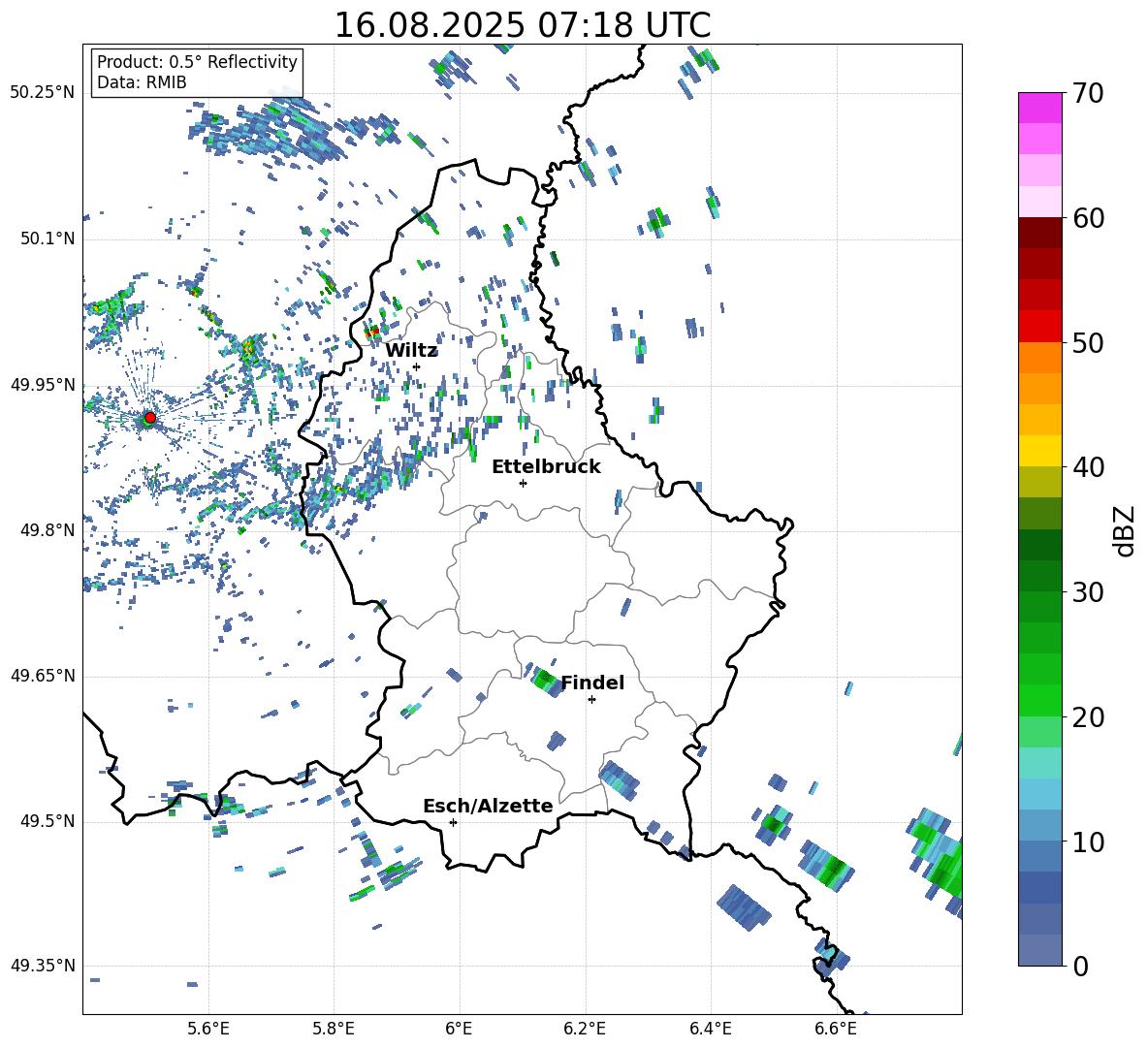Click the colorbar tick label 20
Image resolution: width=1148 pixels, height=1048 pixels.
1089,716
